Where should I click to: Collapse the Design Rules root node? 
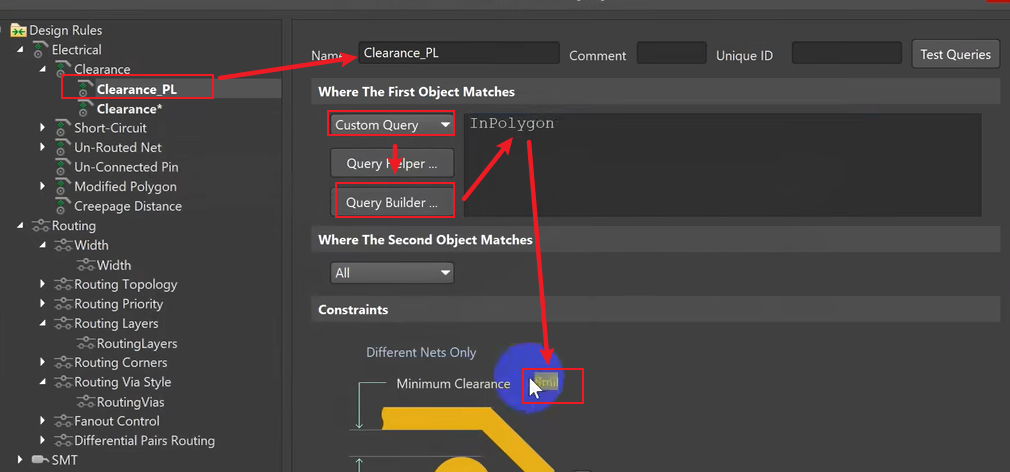(x=3, y=30)
